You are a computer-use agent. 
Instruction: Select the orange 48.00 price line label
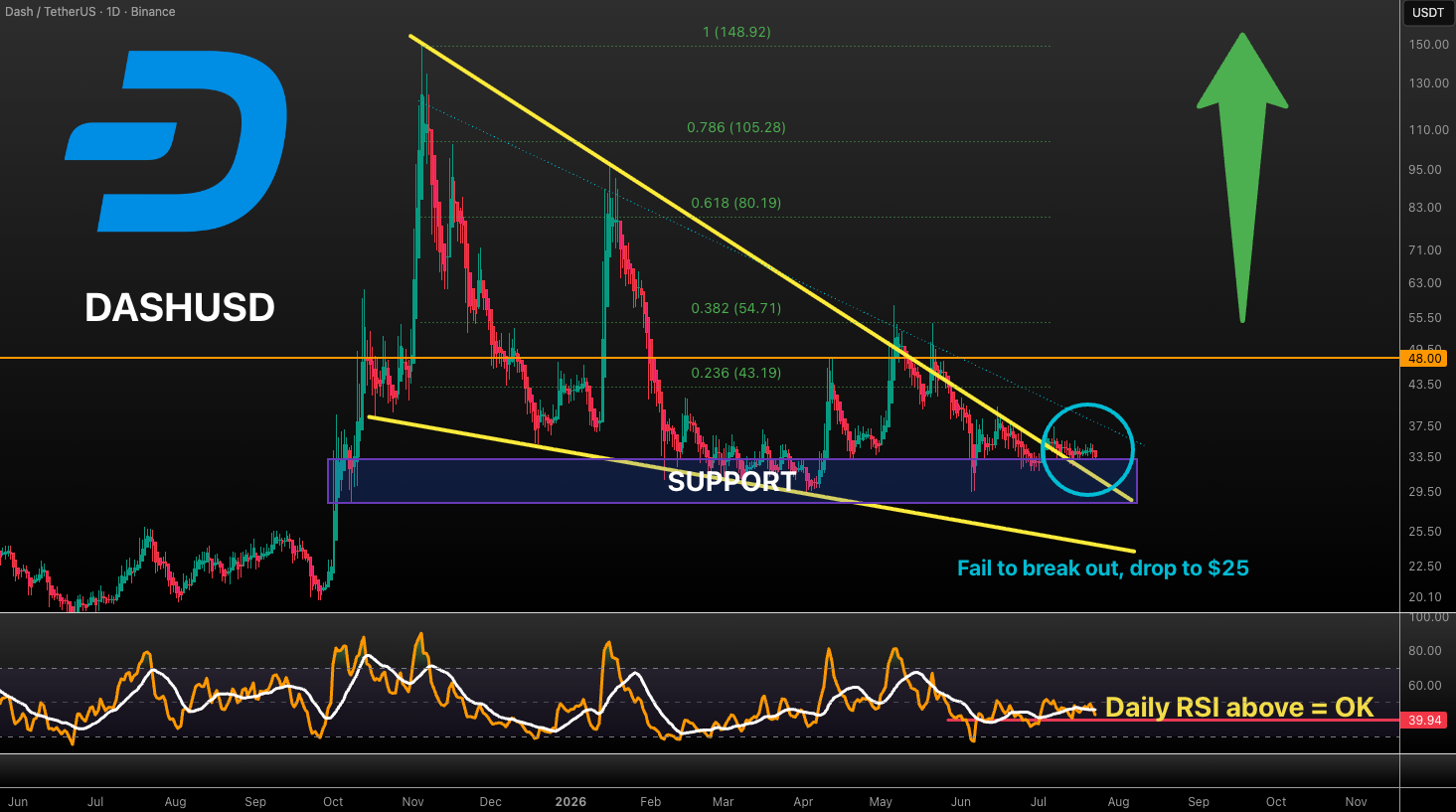(1424, 359)
